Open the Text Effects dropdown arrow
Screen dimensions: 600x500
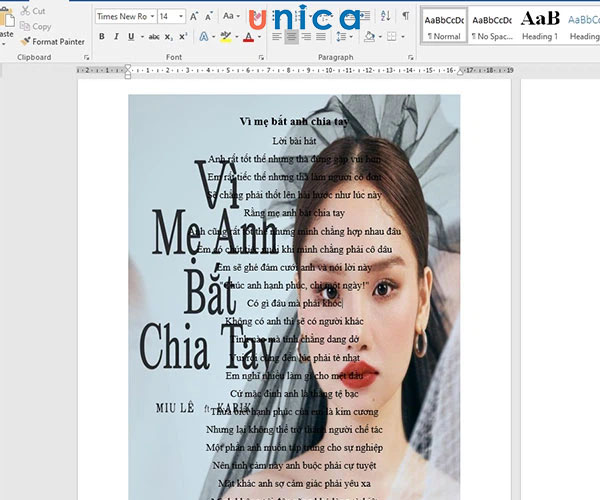(x=214, y=37)
